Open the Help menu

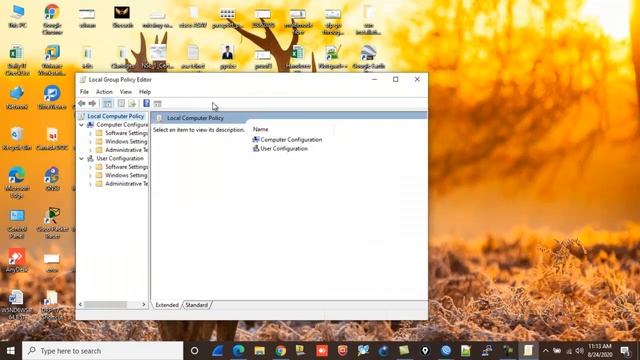click(x=145, y=92)
